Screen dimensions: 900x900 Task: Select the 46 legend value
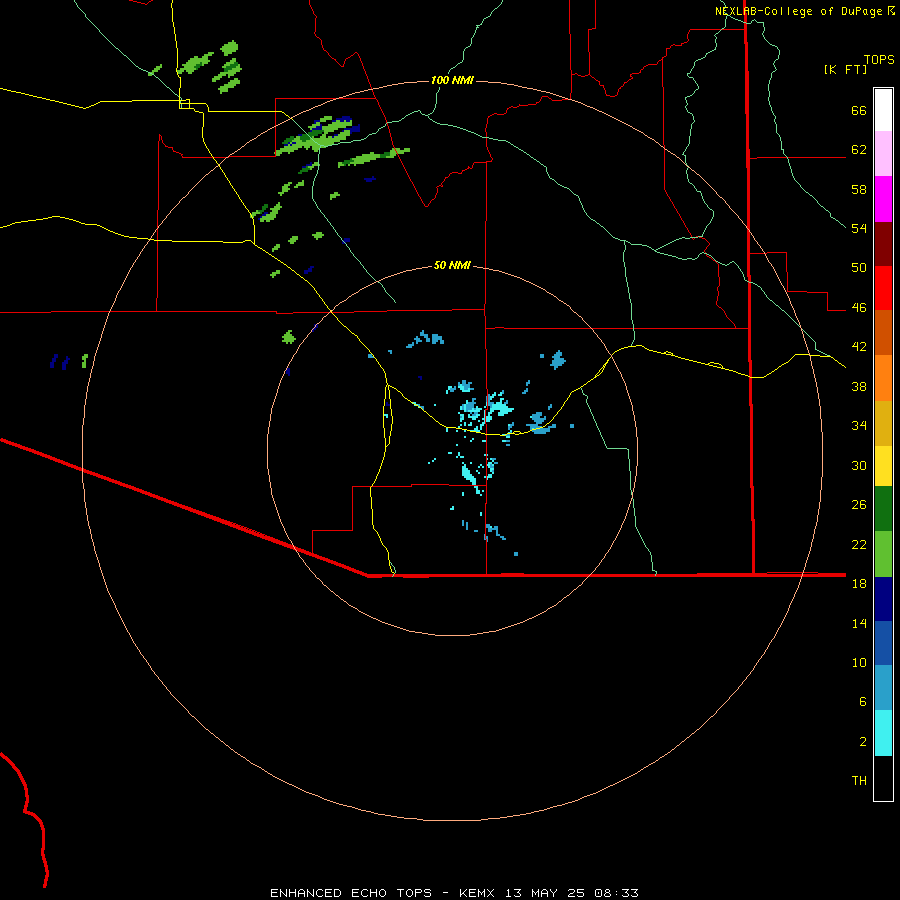click(859, 308)
